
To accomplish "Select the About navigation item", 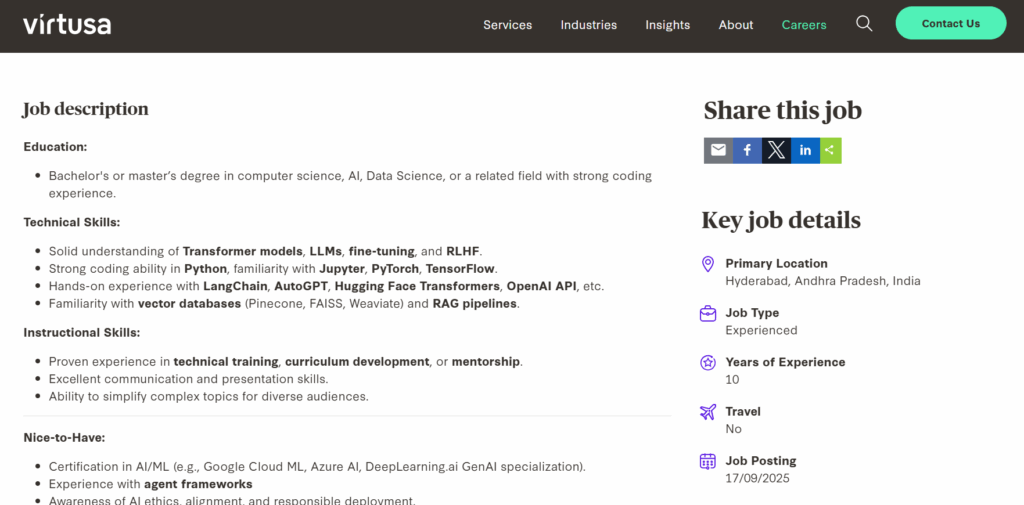I will [x=736, y=25].
